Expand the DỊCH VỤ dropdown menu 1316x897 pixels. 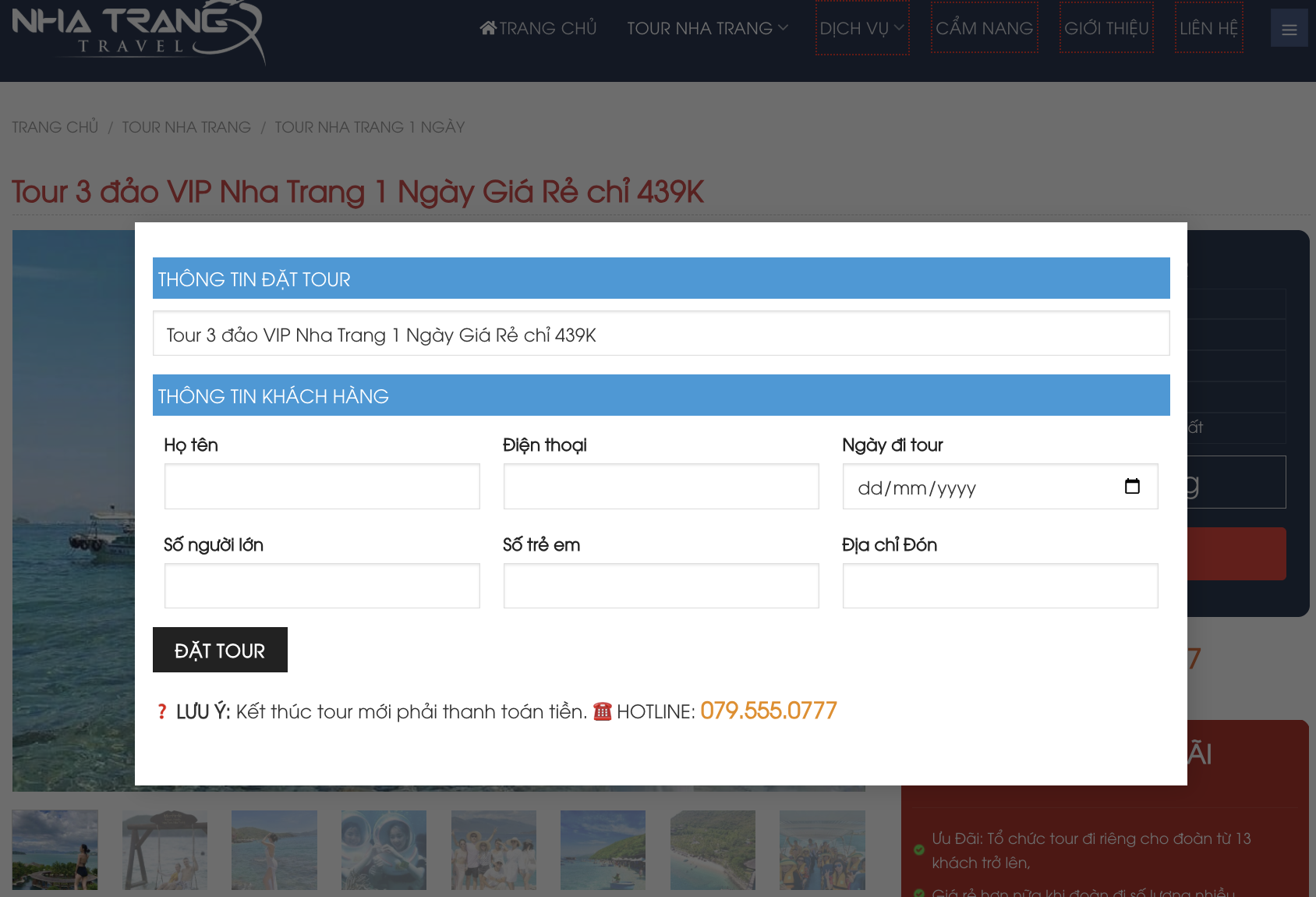click(x=861, y=27)
